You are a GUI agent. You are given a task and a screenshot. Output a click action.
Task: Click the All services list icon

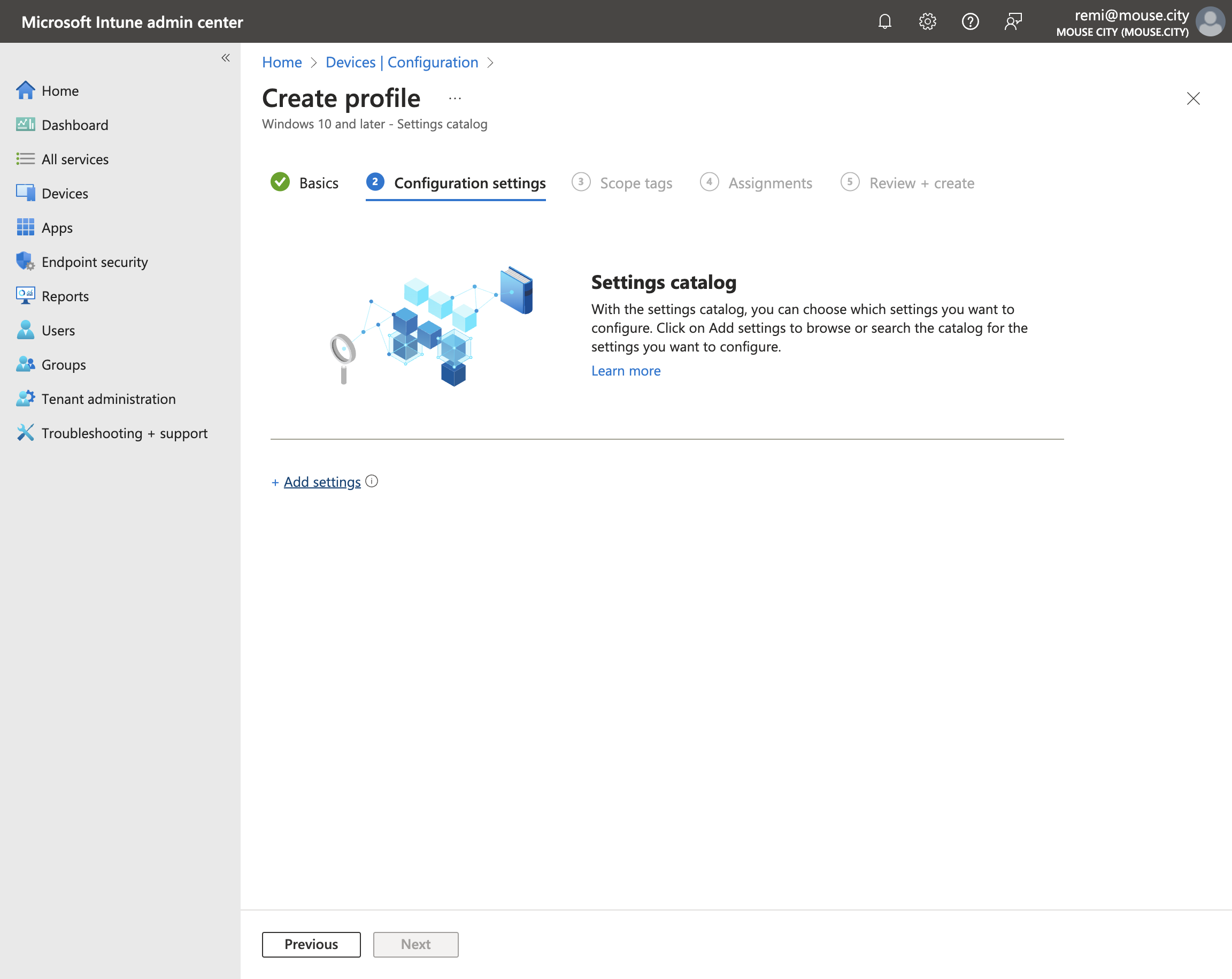[25, 159]
